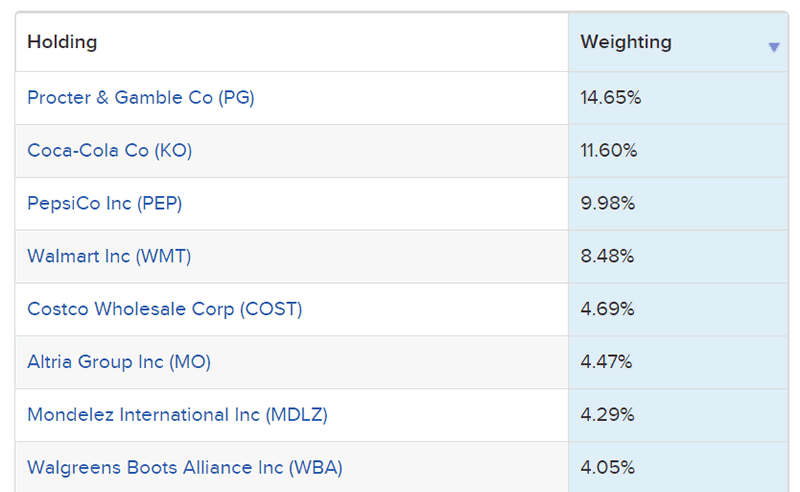The width and height of the screenshot is (800, 492).
Task: Click the 4.05% weighting value
Action: pyautogui.click(x=608, y=467)
